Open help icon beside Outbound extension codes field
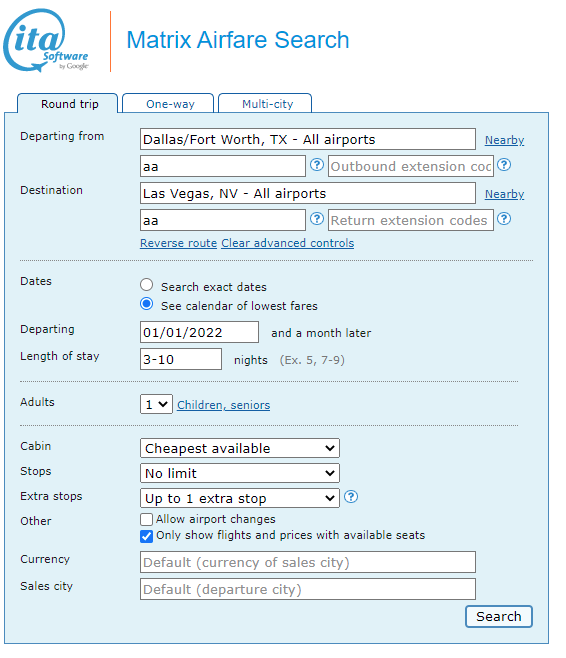The image size is (566, 658). pos(504,165)
